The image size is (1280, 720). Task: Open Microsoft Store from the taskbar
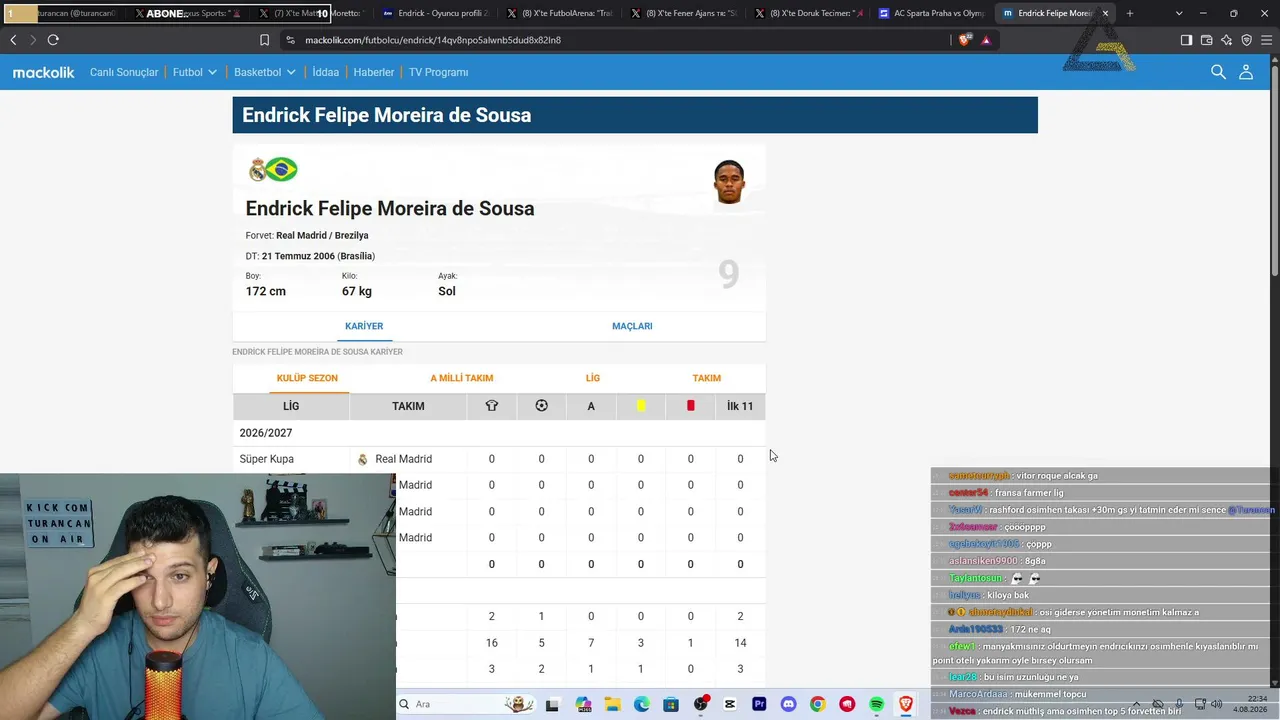(670, 704)
